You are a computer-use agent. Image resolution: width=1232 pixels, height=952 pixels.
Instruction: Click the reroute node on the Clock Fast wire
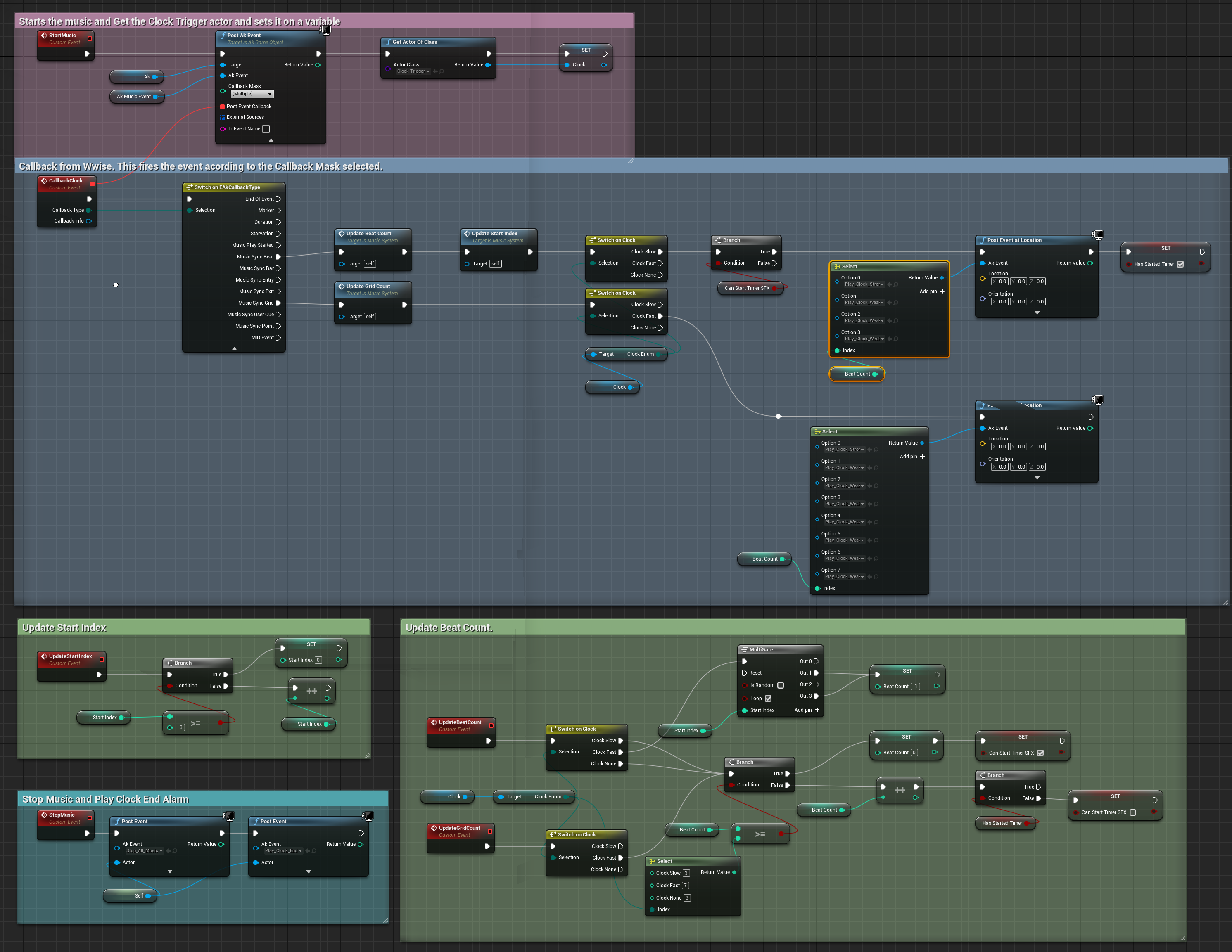[x=779, y=416]
